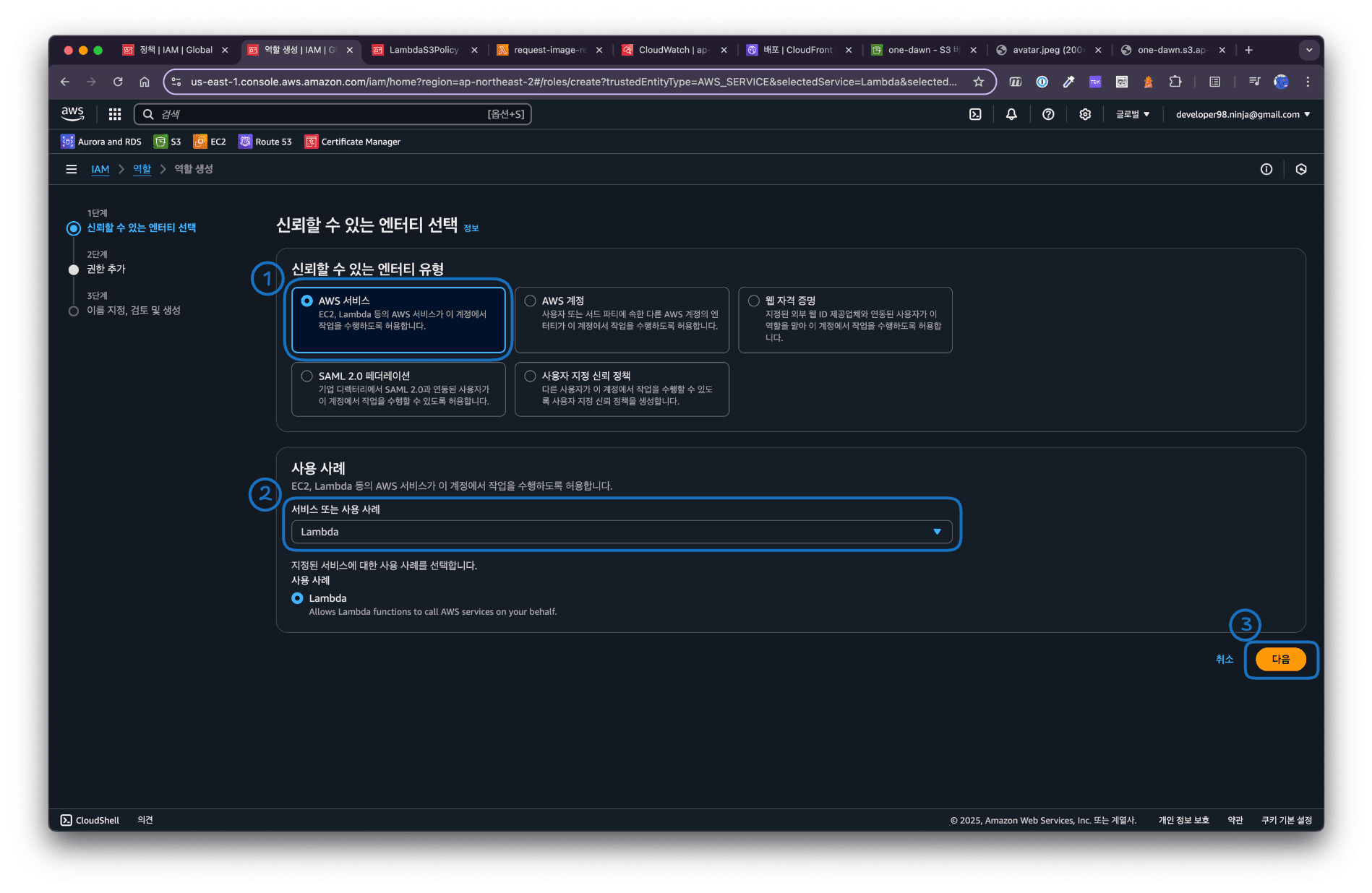Select the AWS 계정 trusted entity radio
This screenshot has width=1372, height=893.
click(531, 301)
